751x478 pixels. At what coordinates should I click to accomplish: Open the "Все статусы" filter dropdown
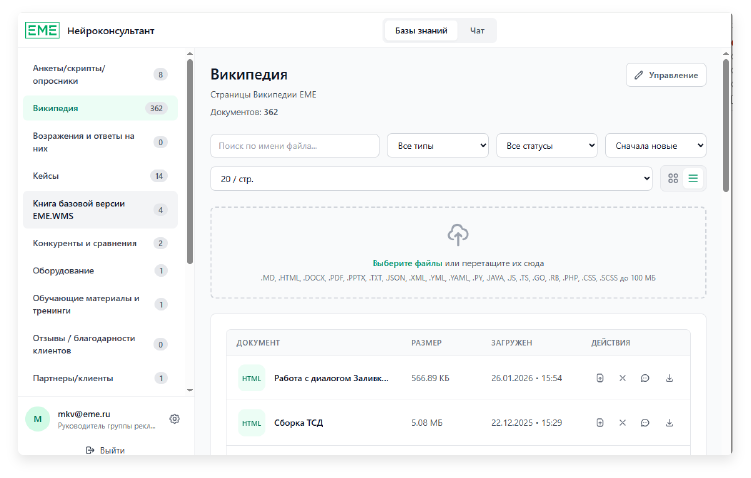tap(546, 146)
